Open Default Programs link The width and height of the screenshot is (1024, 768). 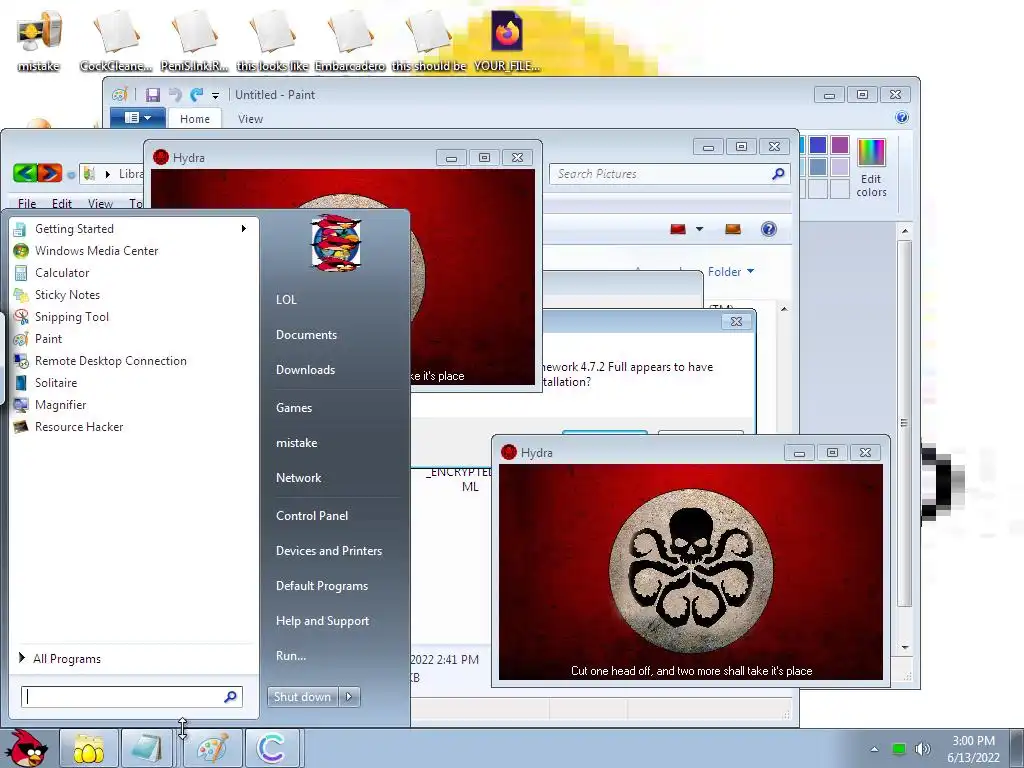pos(321,586)
